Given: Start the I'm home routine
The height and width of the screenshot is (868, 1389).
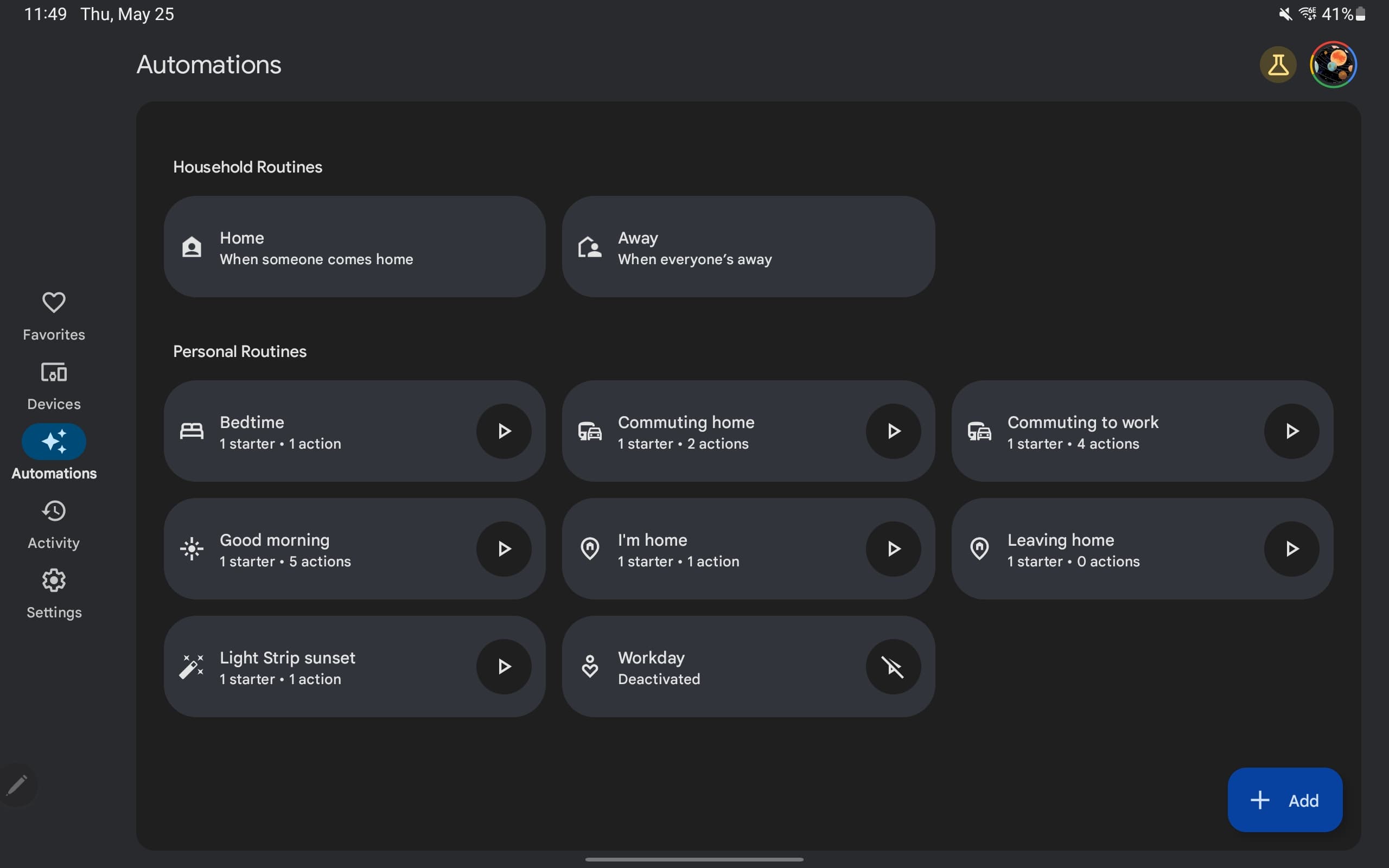Looking at the screenshot, I should point(893,549).
